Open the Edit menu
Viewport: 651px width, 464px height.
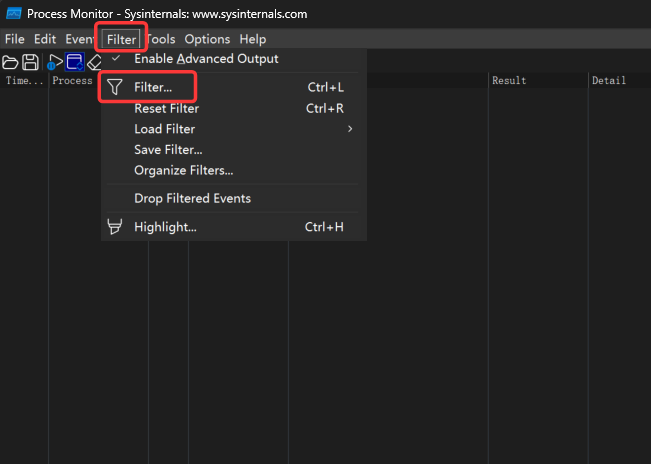coord(45,39)
